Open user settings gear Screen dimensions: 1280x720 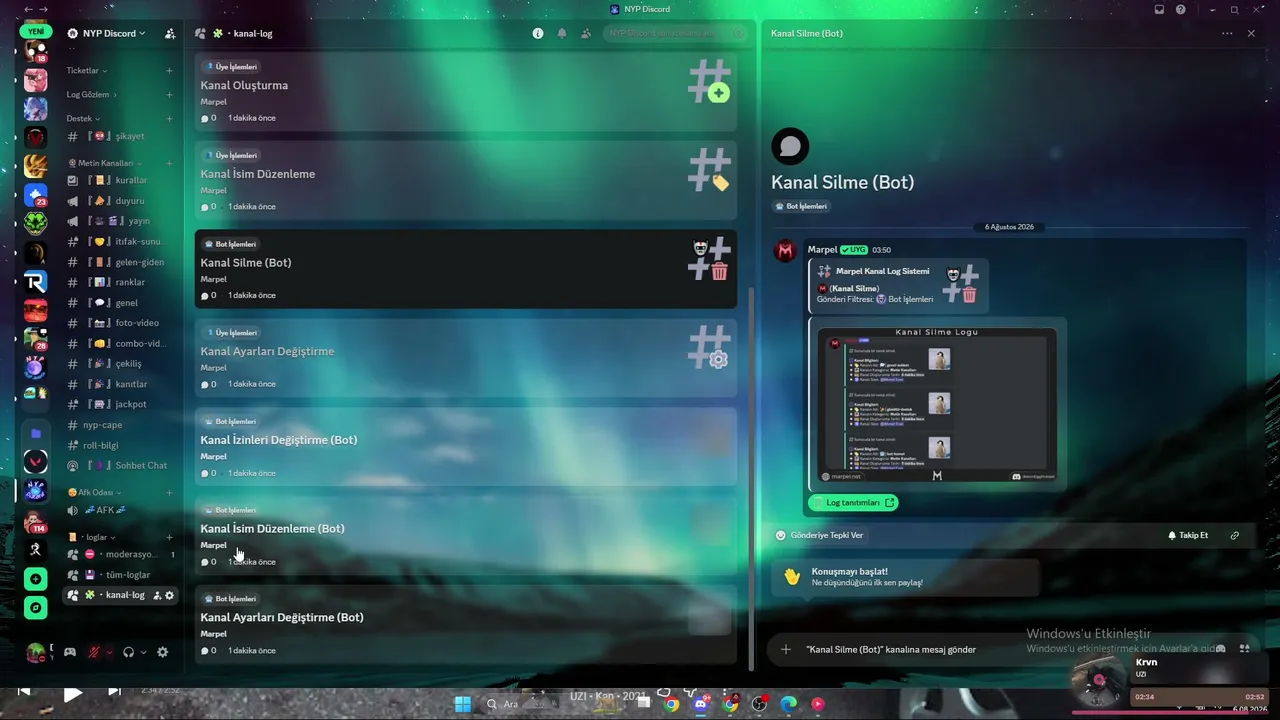pos(162,652)
